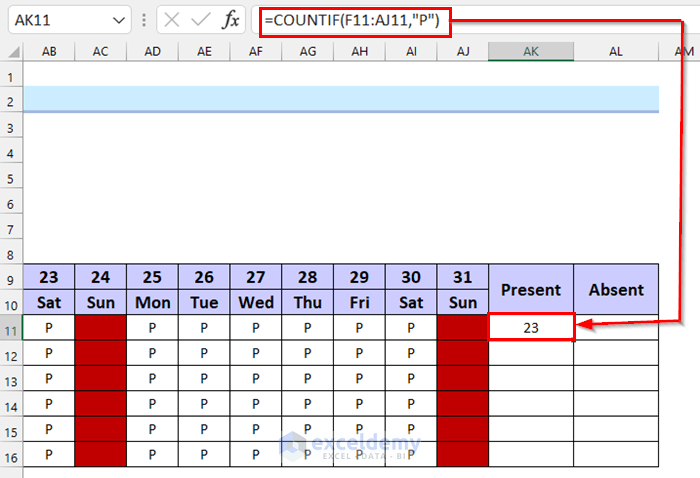The image size is (700, 478).
Task: Click the Present header cell
Action: pos(531,290)
